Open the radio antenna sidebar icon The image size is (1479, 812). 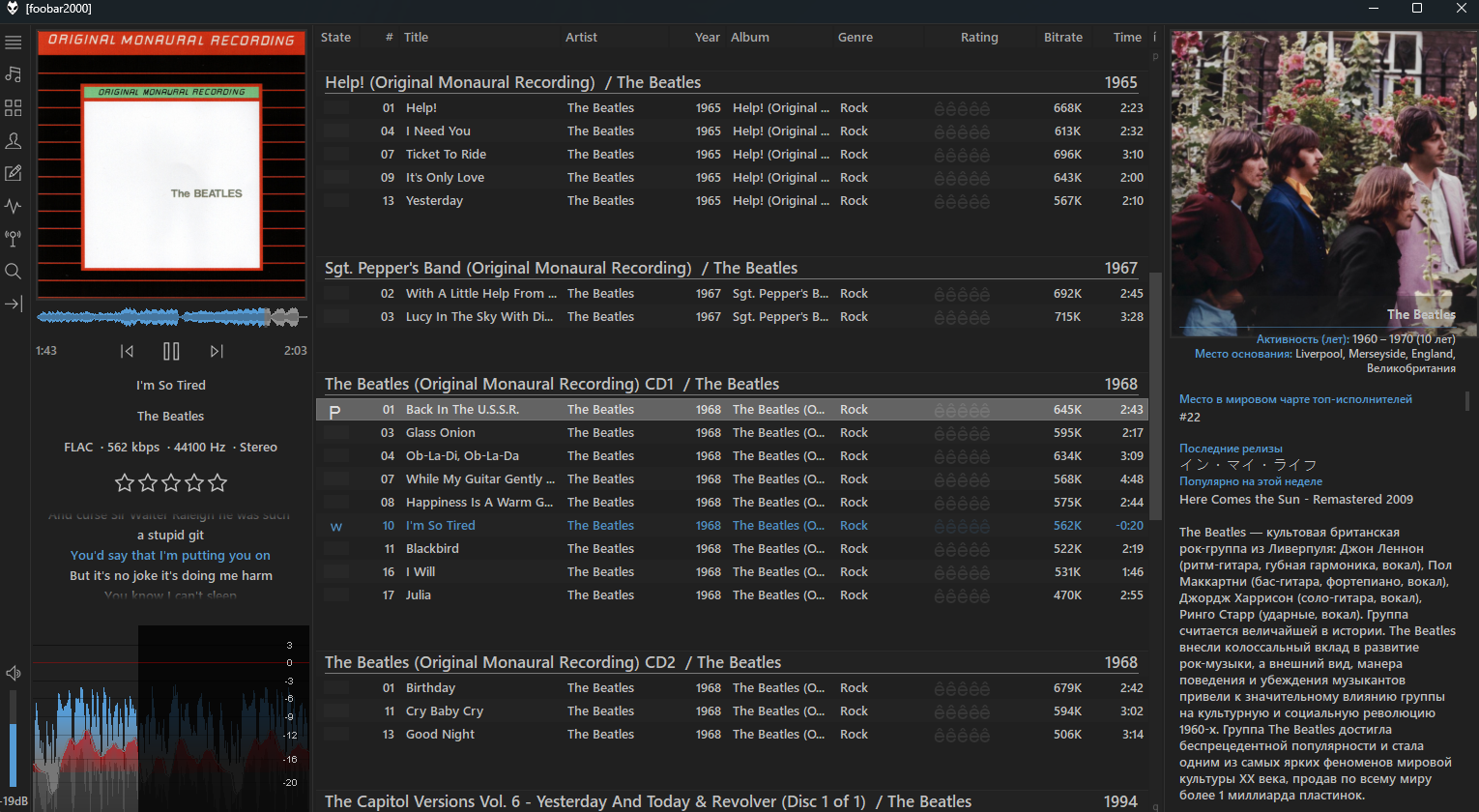pyautogui.click(x=14, y=238)
